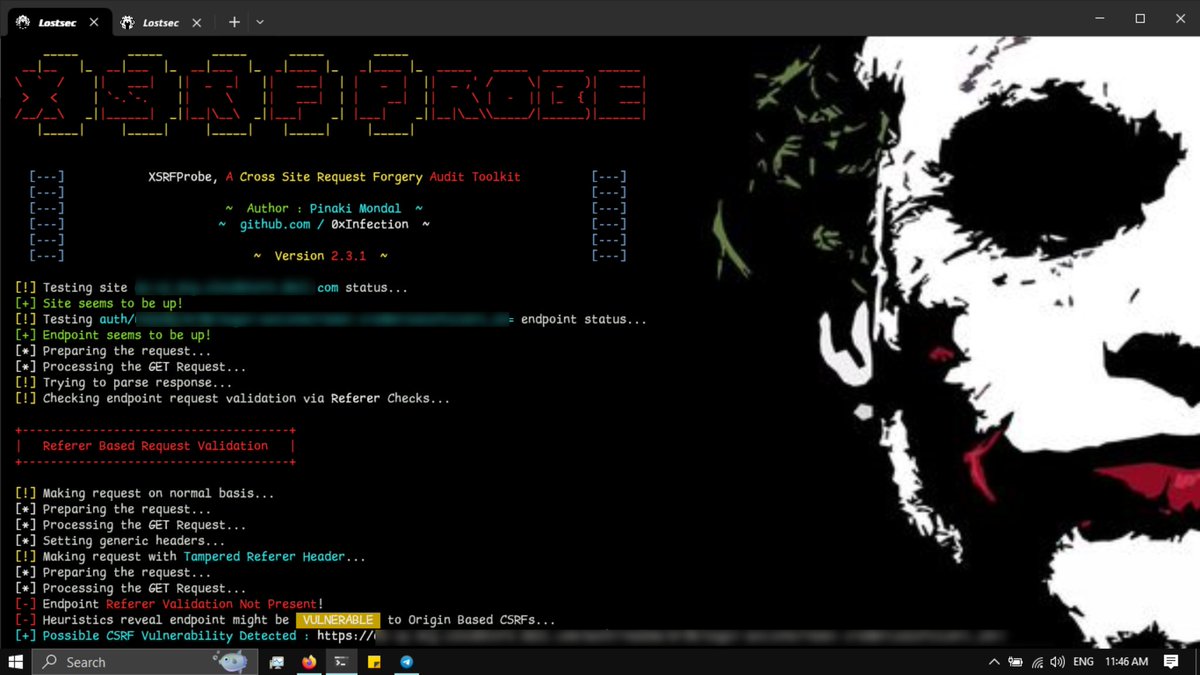Screen dimensions: 1200x675
Task: Close the first Lostsec tab
Action: click(x=93, y=22)
